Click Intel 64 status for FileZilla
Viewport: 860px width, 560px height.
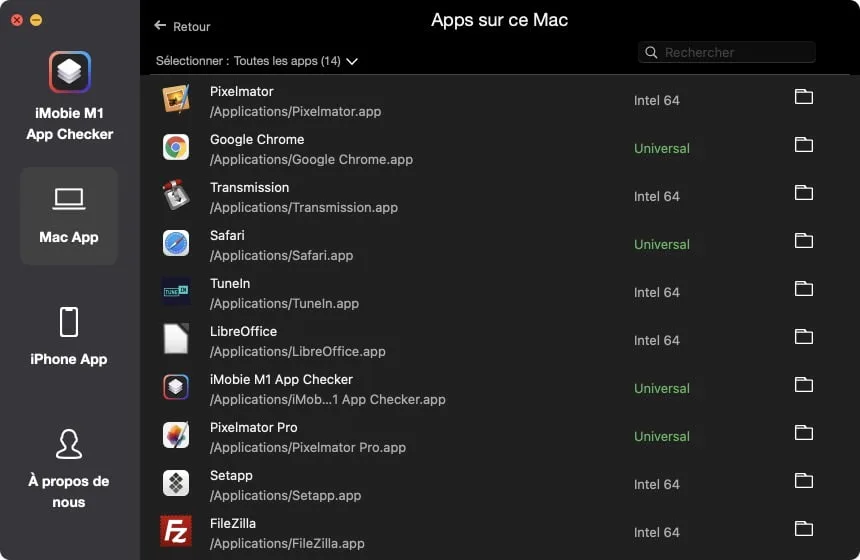click(657, 533)
